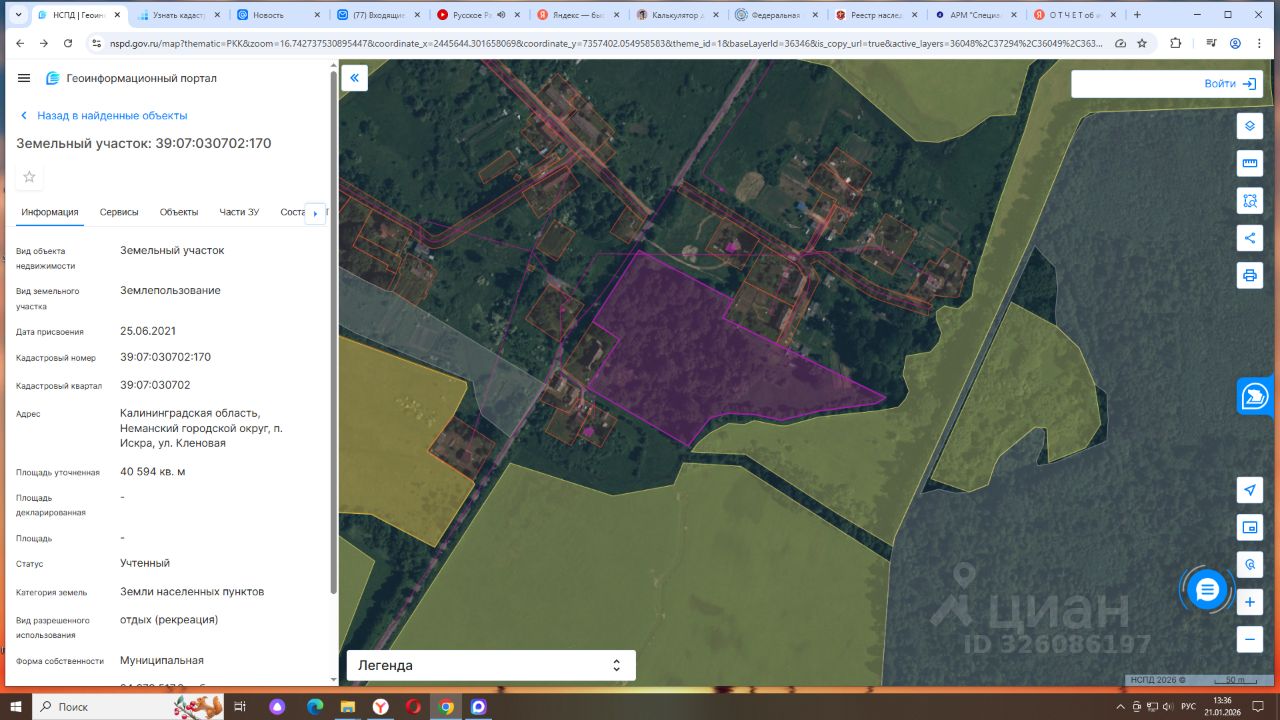
Task: Open the hamburger main menu
Action: 24,78
